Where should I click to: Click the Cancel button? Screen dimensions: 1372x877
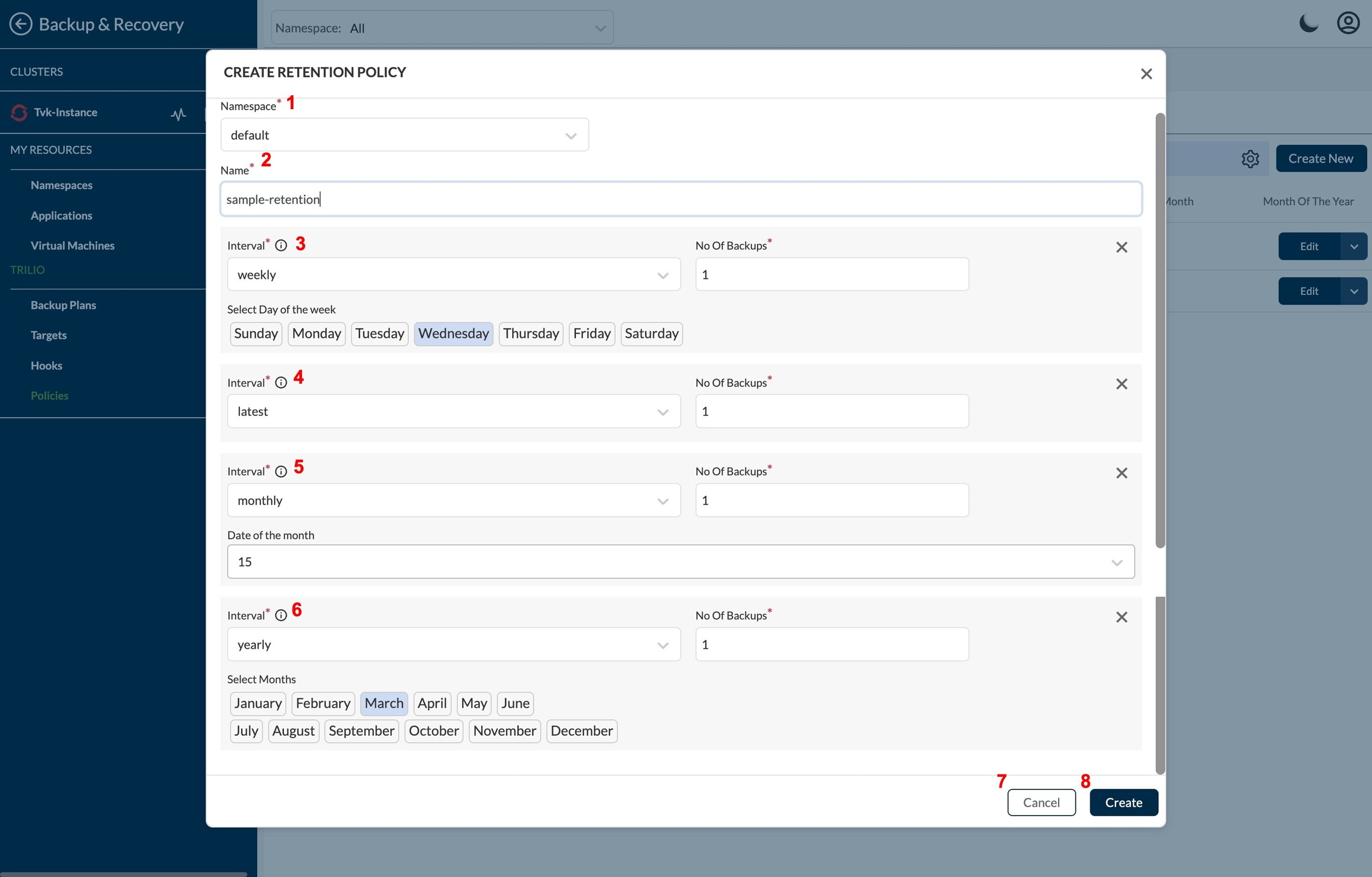[1041, 803]
